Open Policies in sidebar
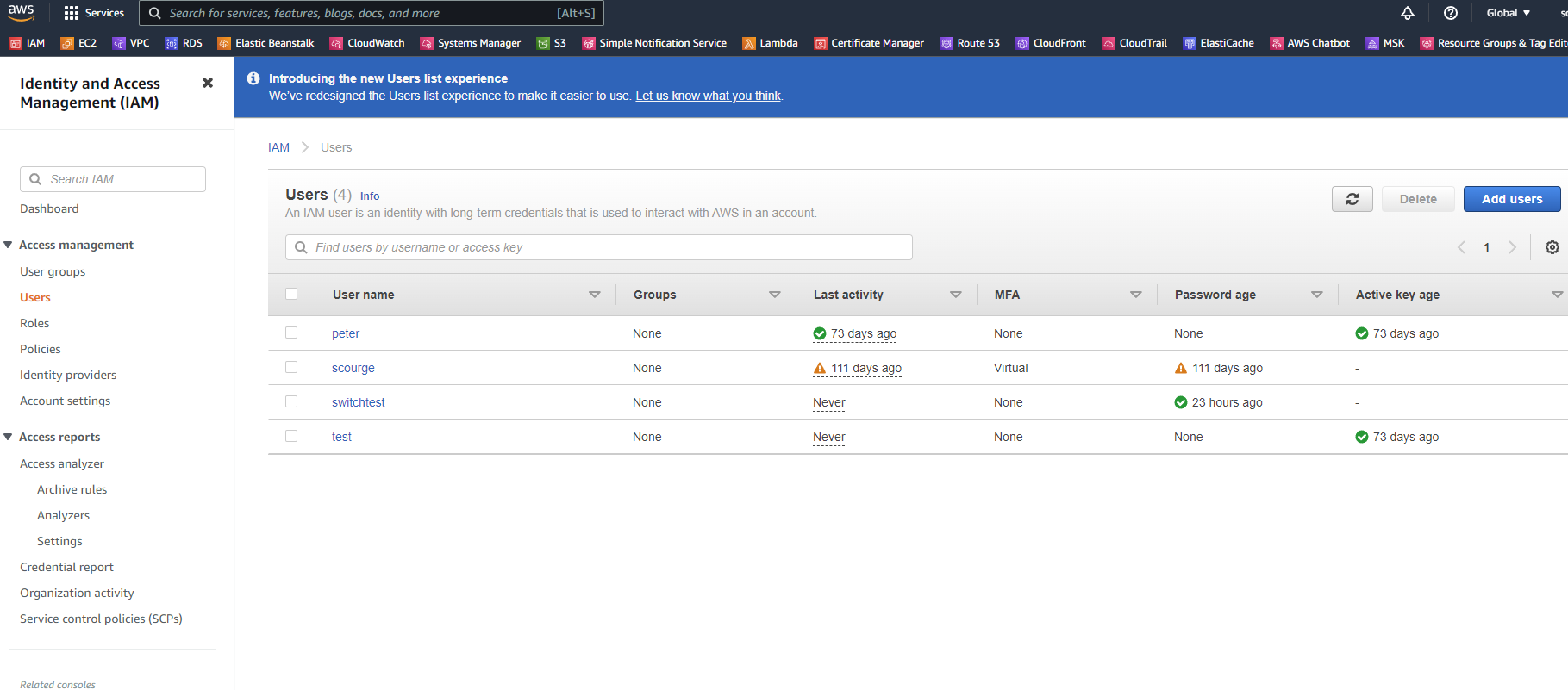 click(x=41, y=349)
